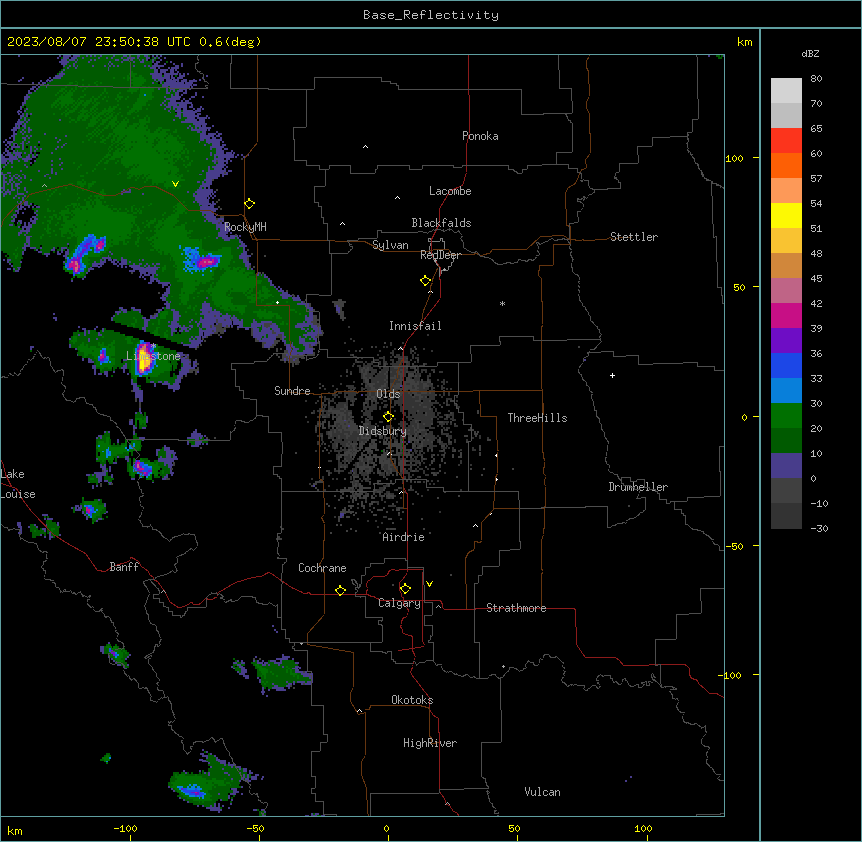The width and height of the screenshot is (862, 842).
Task: Click the ThreeHills label
Action: [537, 418]
